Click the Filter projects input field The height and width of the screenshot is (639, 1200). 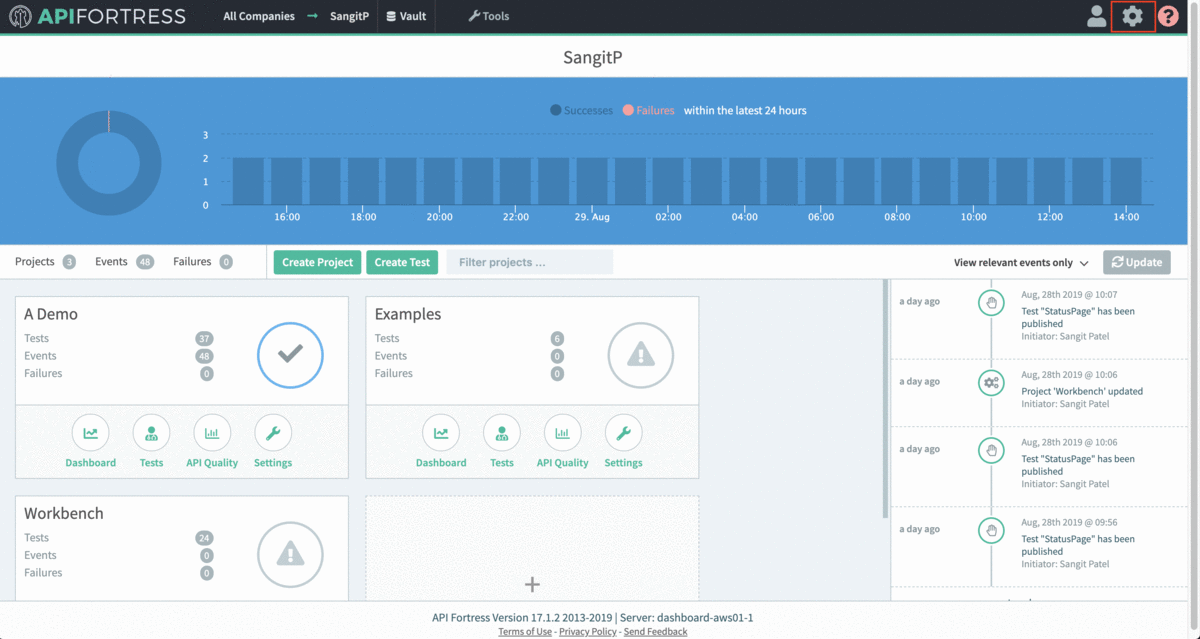pyautogui.click(x=529, y=262)
